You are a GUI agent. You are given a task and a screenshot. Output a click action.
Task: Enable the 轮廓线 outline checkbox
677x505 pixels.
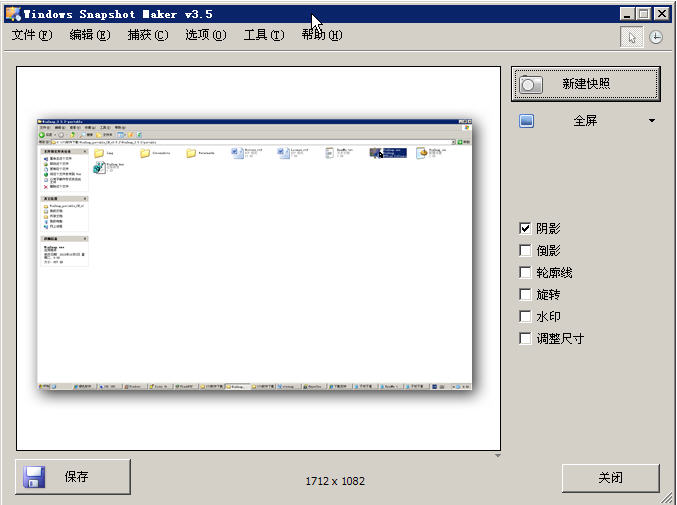525,272
